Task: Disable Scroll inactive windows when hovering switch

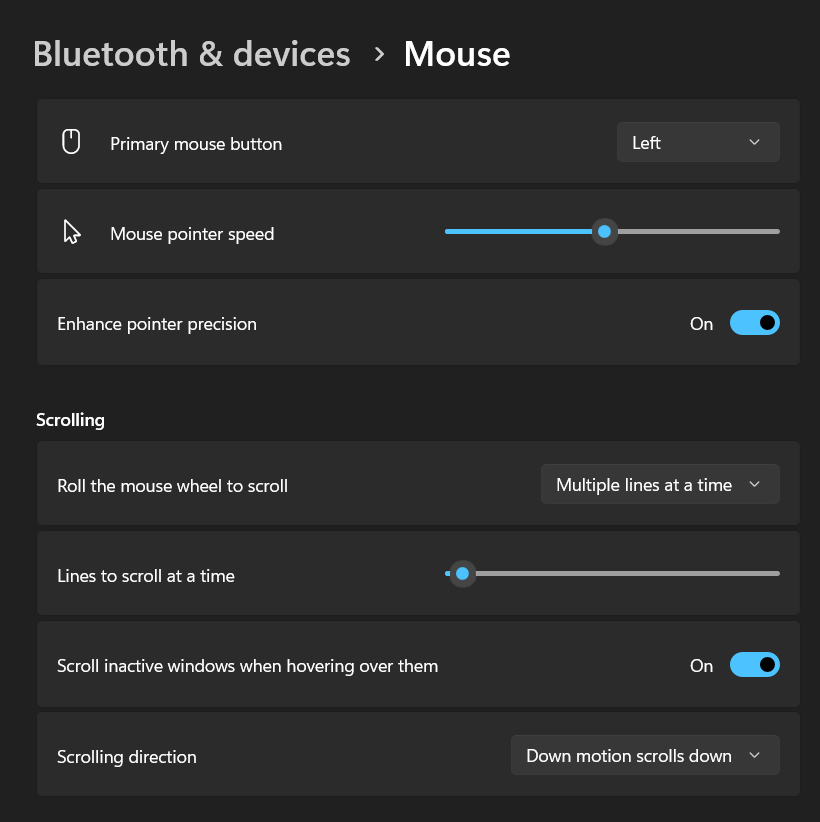Action: pos(754,665)
